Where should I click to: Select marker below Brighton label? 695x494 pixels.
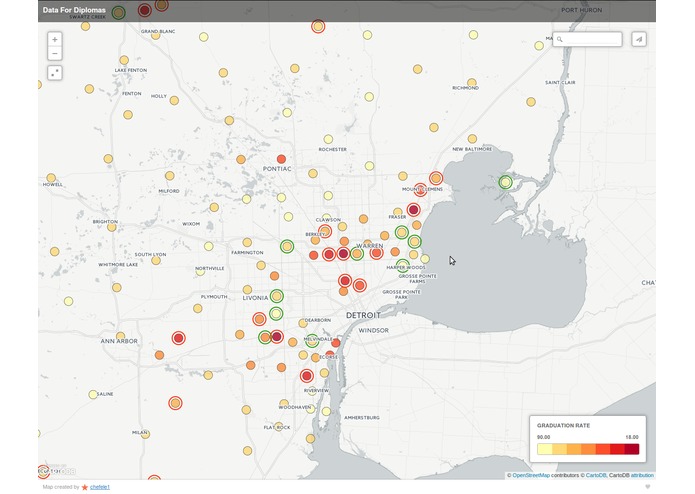click(112, 227)
